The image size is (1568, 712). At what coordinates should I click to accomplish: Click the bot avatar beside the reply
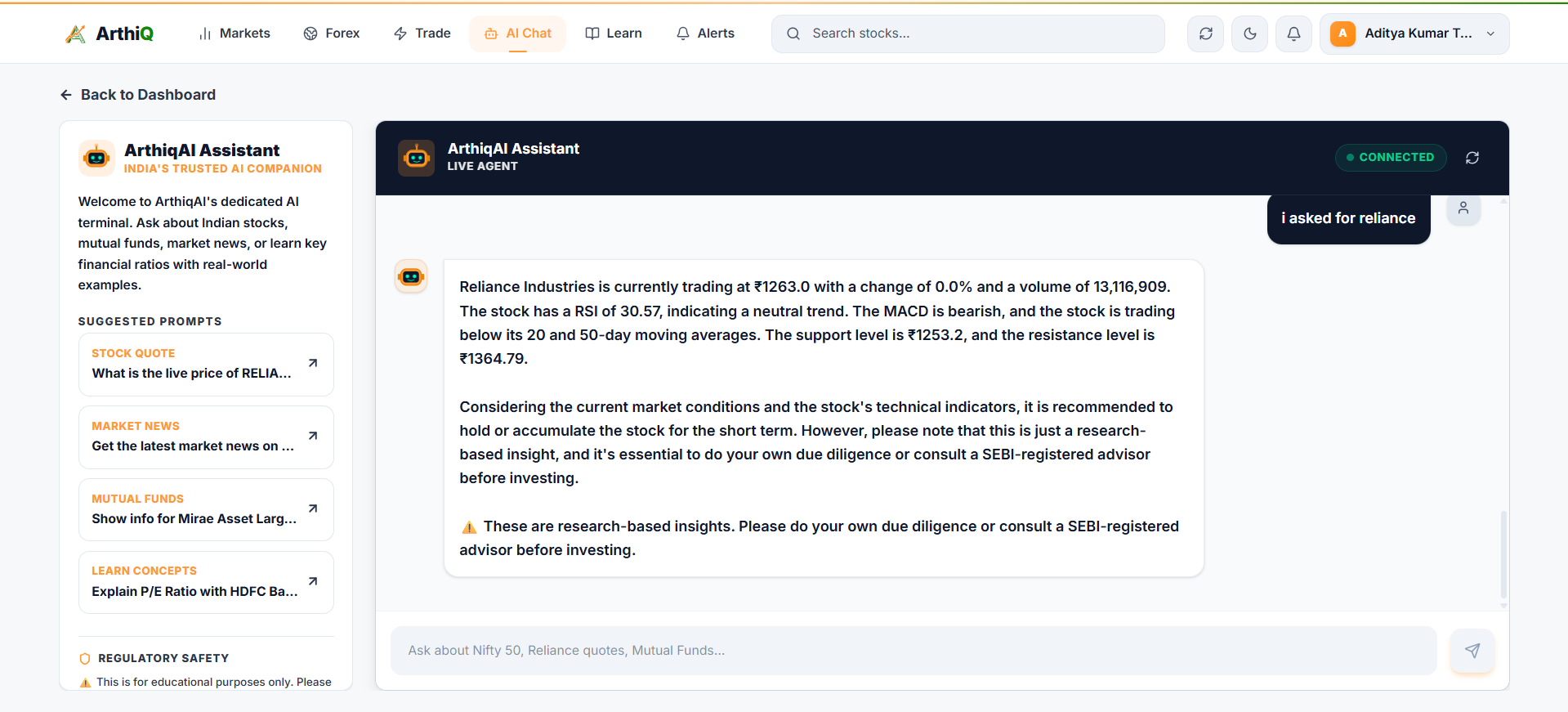[x=411, y=276]
